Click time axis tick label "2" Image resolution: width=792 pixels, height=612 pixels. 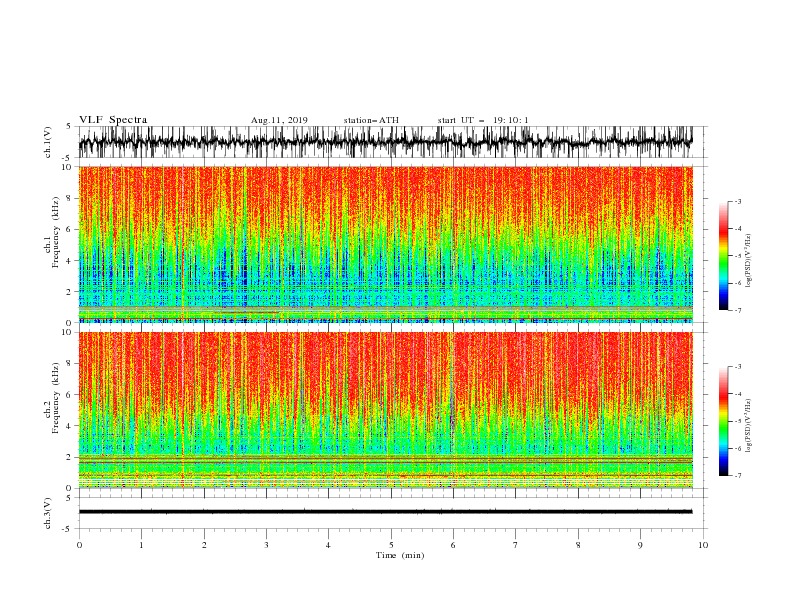(x=204, y=545)
